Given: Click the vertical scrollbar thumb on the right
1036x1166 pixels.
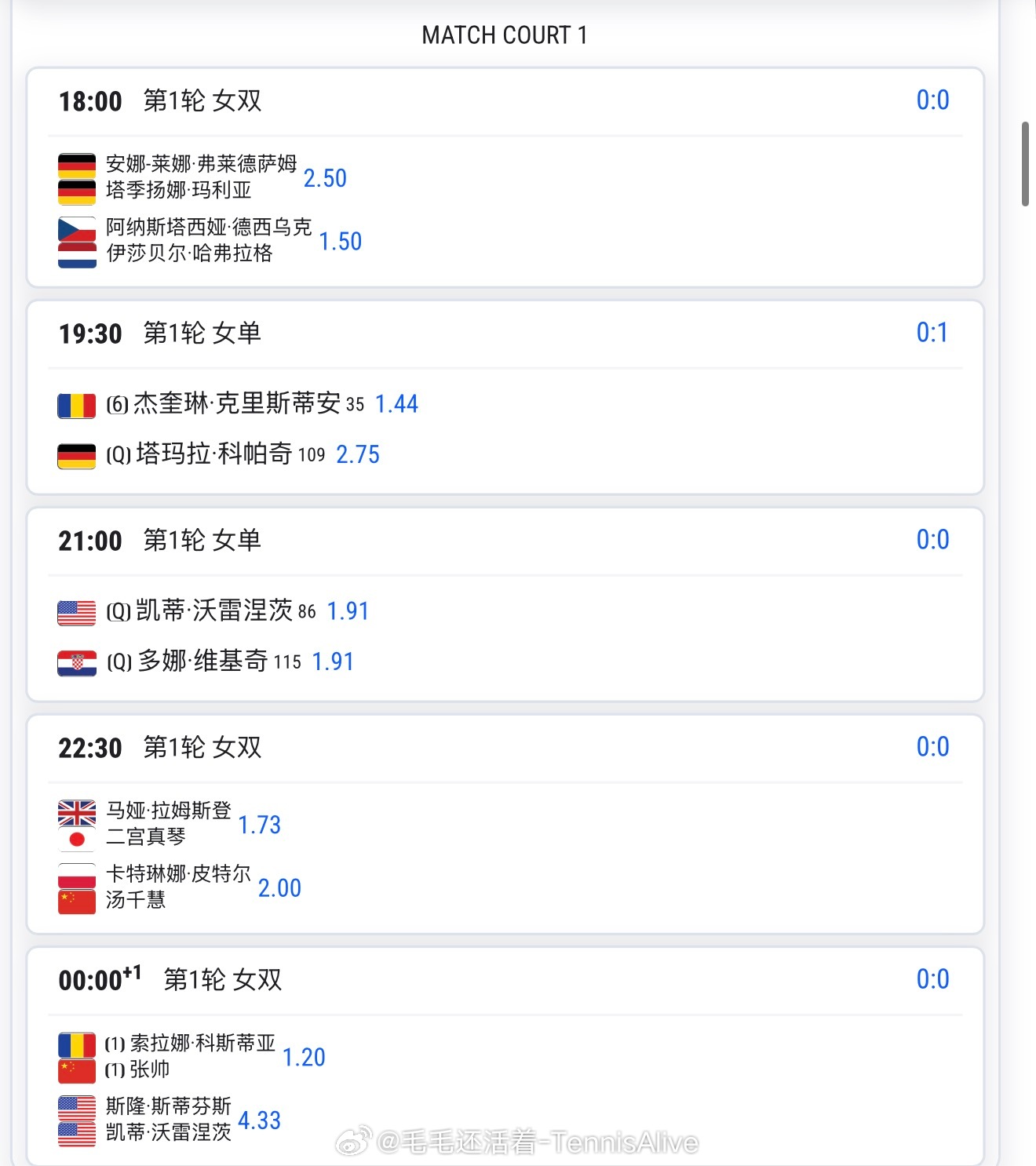Looking at the screenshot, I should (1024, 163).
